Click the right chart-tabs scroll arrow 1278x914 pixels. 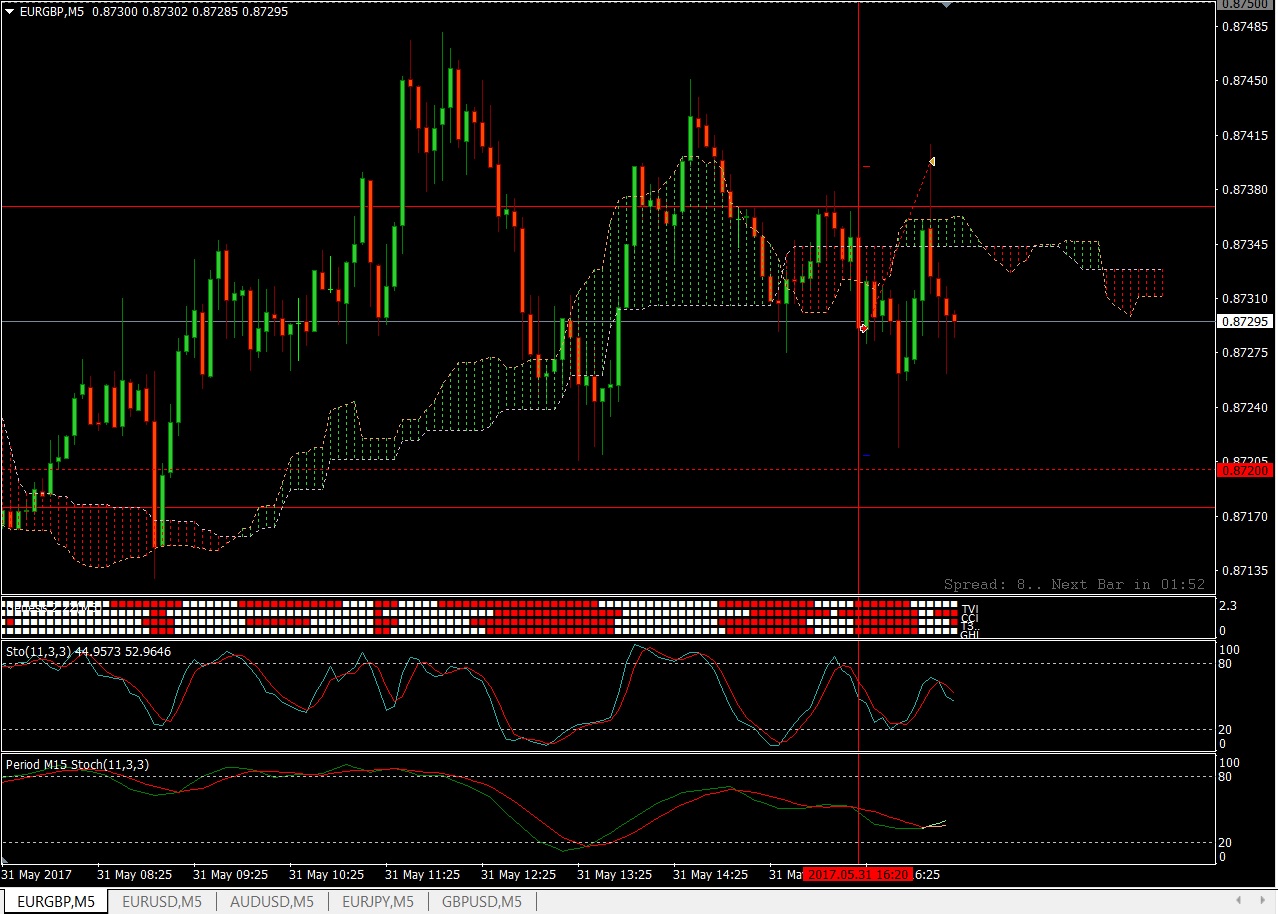pyautogui.click(x=1261, y=901)
